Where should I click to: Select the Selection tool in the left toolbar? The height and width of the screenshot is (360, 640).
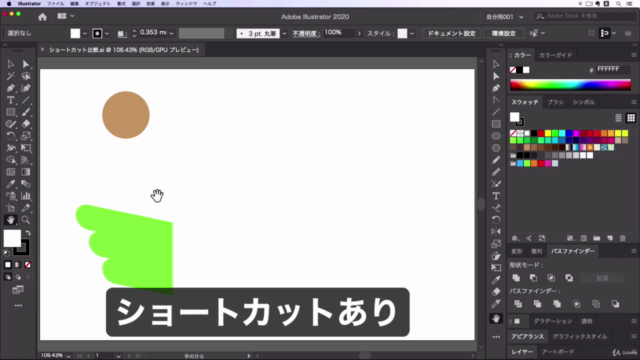pos(11,64)
